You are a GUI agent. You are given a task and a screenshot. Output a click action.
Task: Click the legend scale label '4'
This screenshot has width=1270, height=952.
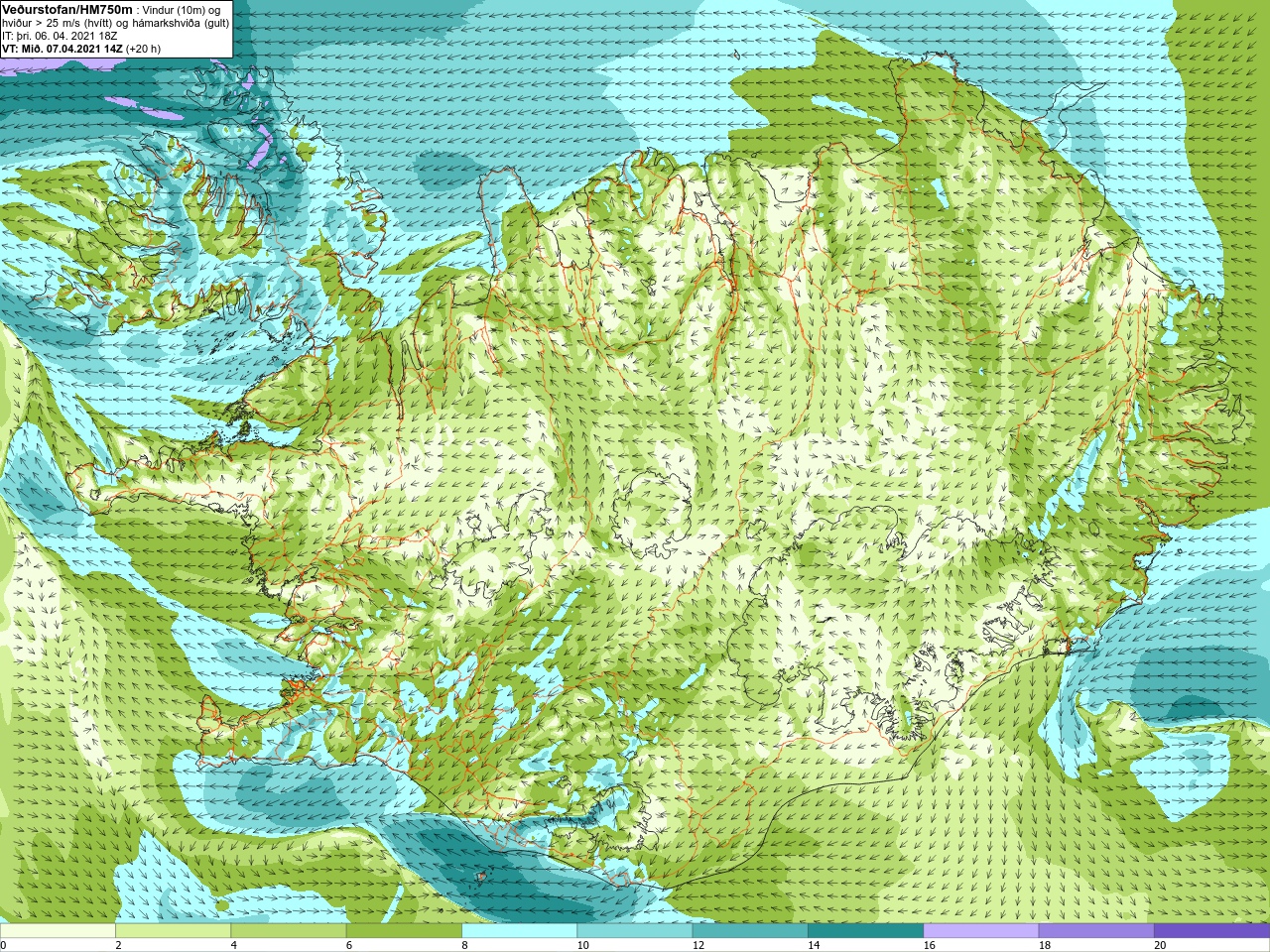tap(234, 945)
